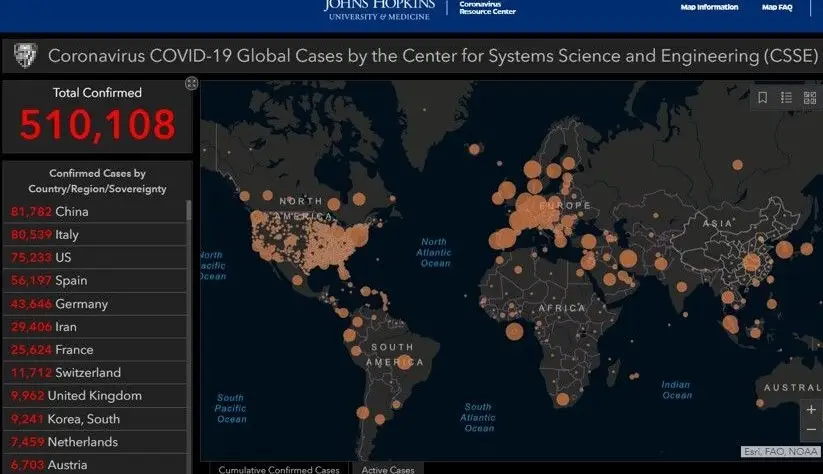Select China in the country list

(x=71, y=212)
